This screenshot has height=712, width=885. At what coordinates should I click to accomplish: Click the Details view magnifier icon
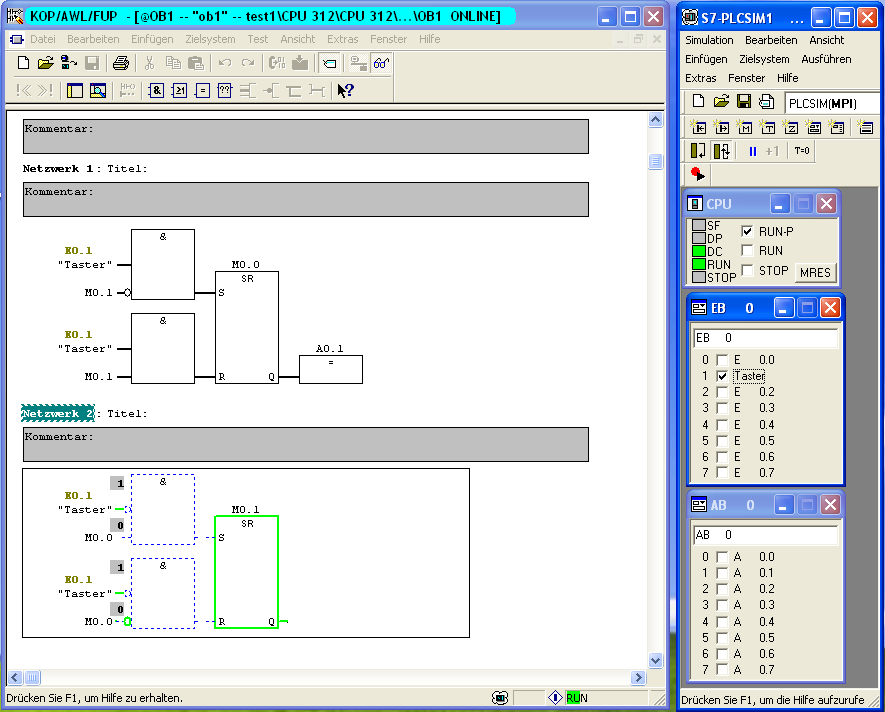point(98,90)
